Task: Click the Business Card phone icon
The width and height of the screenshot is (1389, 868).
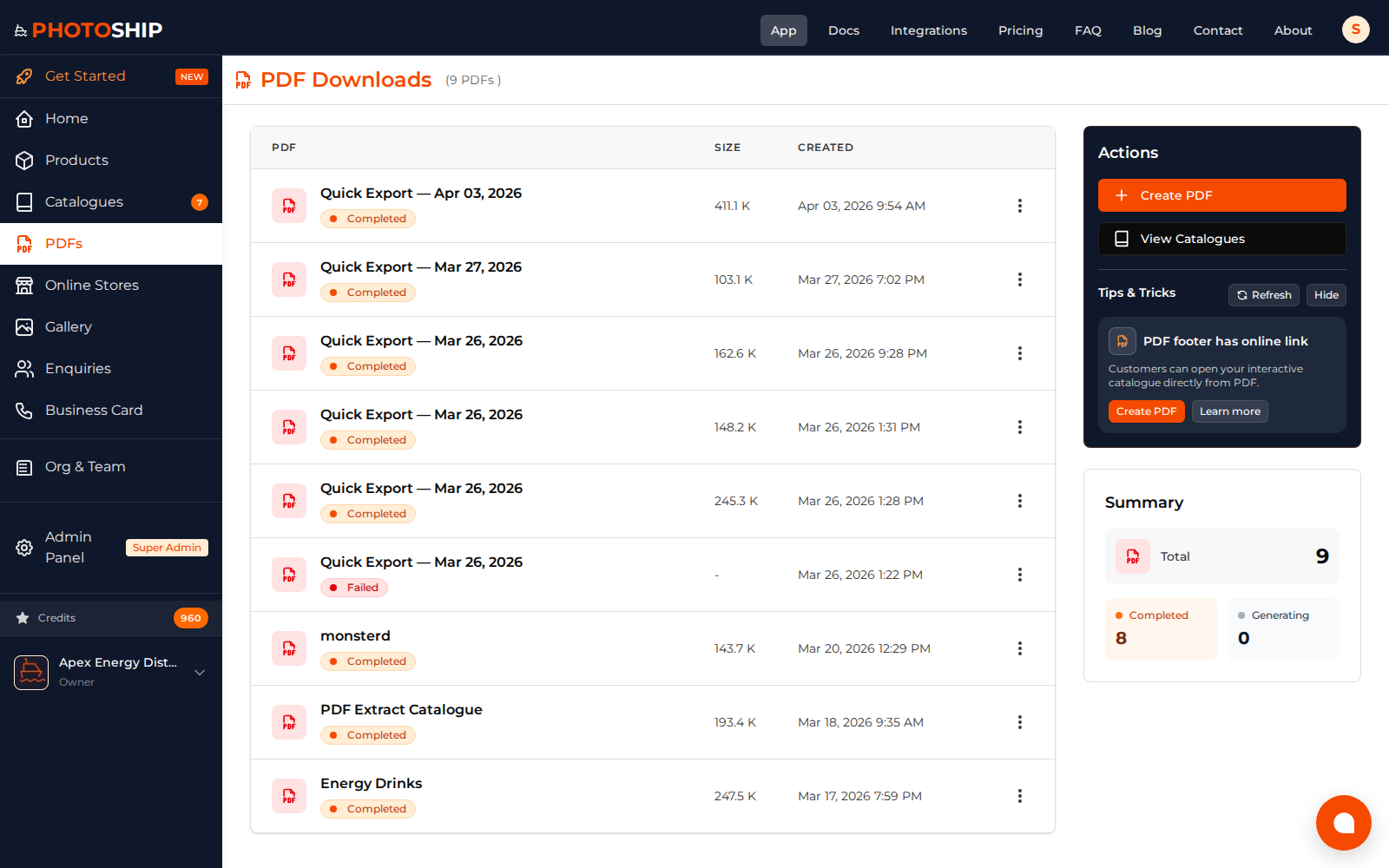Action: click(x=24, y=411)
